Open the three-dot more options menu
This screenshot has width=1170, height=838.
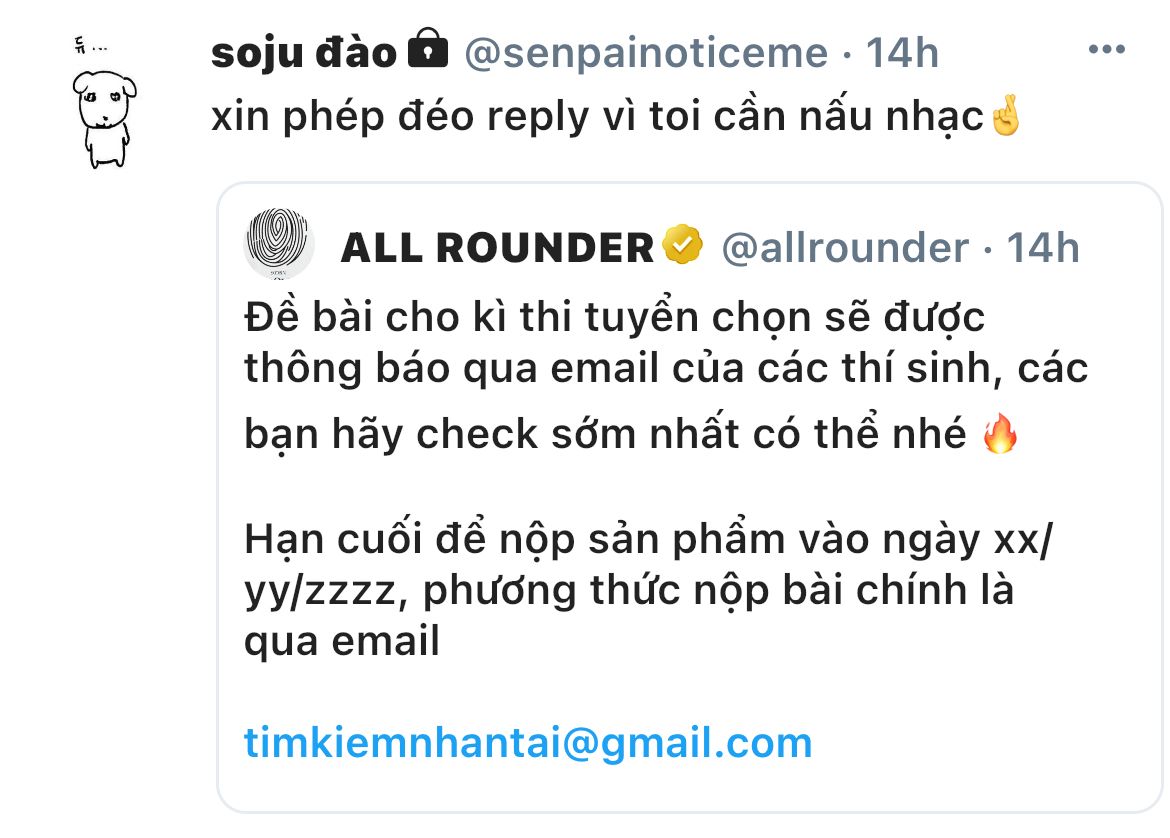(x=1107, y=50)
